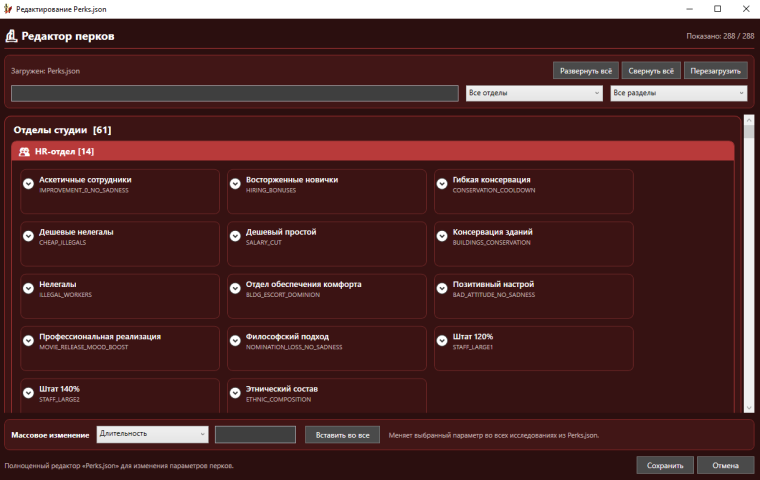The image size is (760, 480).
Task: Click the scrollbar down arrow
Action: click(x=749, y=408)
